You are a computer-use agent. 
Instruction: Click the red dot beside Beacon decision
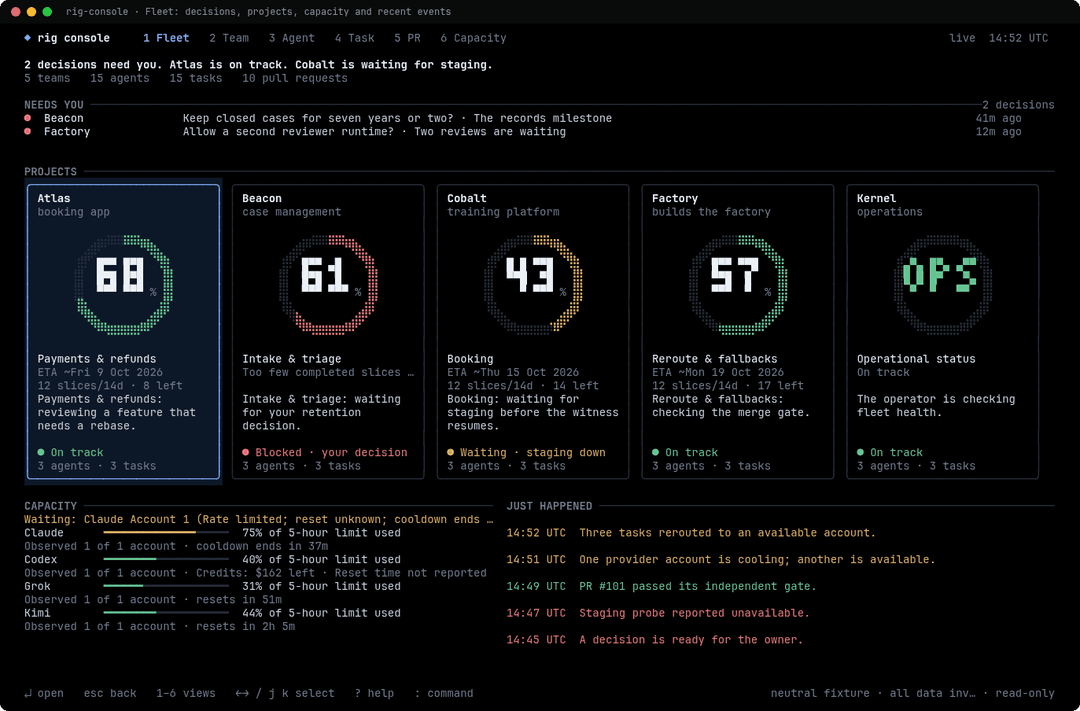[x=28, y=118]
